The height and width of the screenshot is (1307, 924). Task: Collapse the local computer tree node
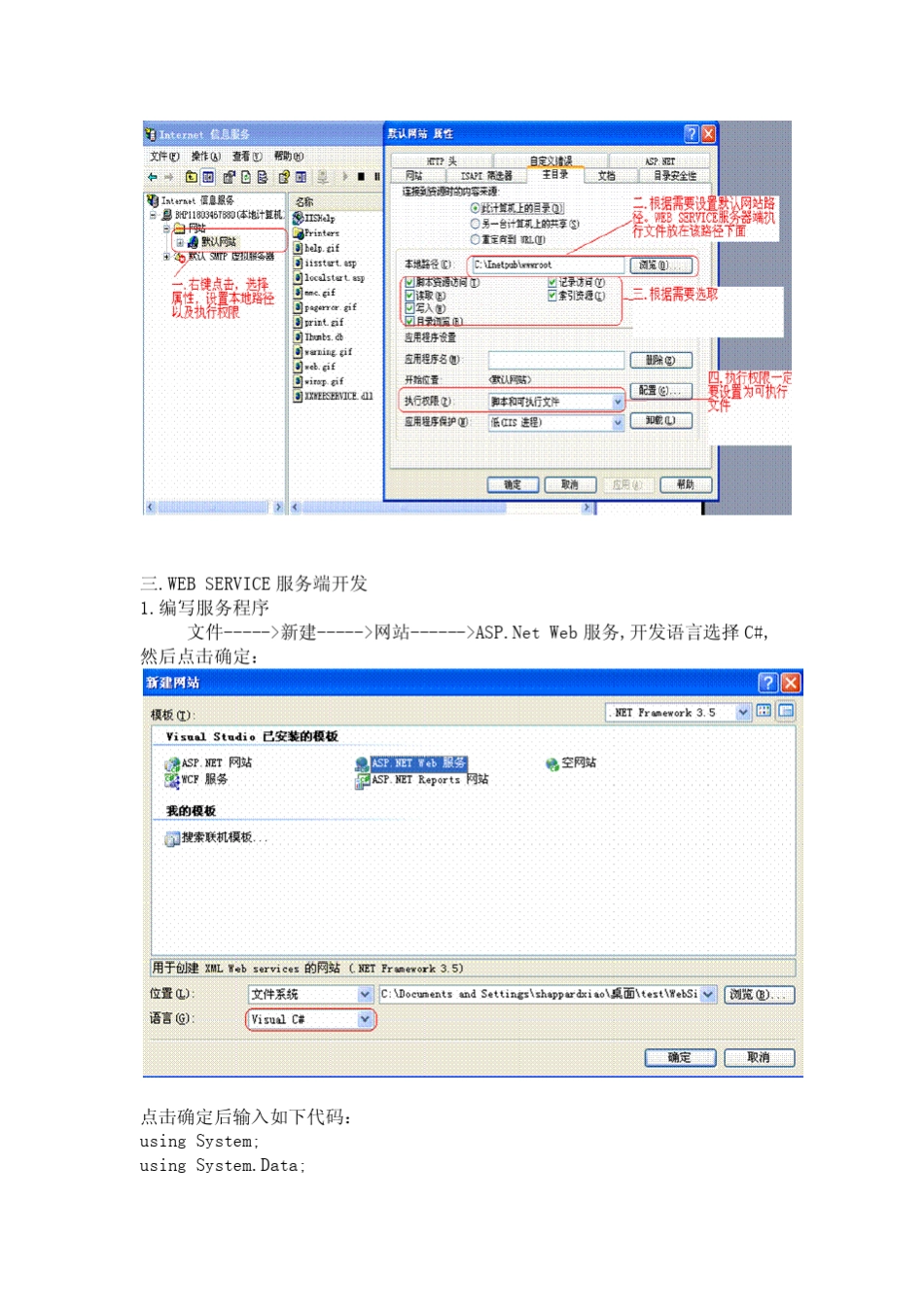(154, 215)
